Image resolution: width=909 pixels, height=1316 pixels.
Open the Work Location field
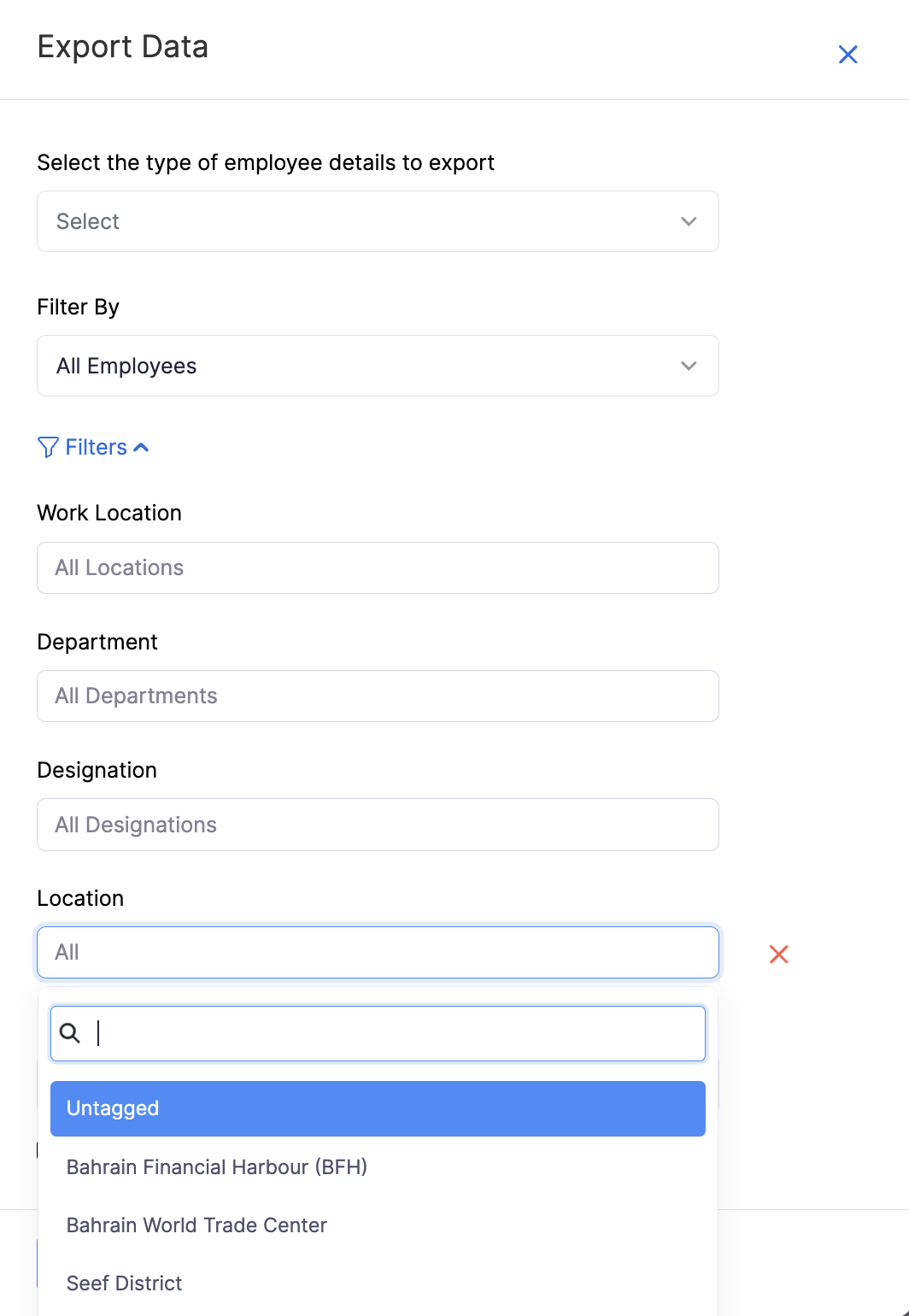pyautogui.click(x=378, y=567)
